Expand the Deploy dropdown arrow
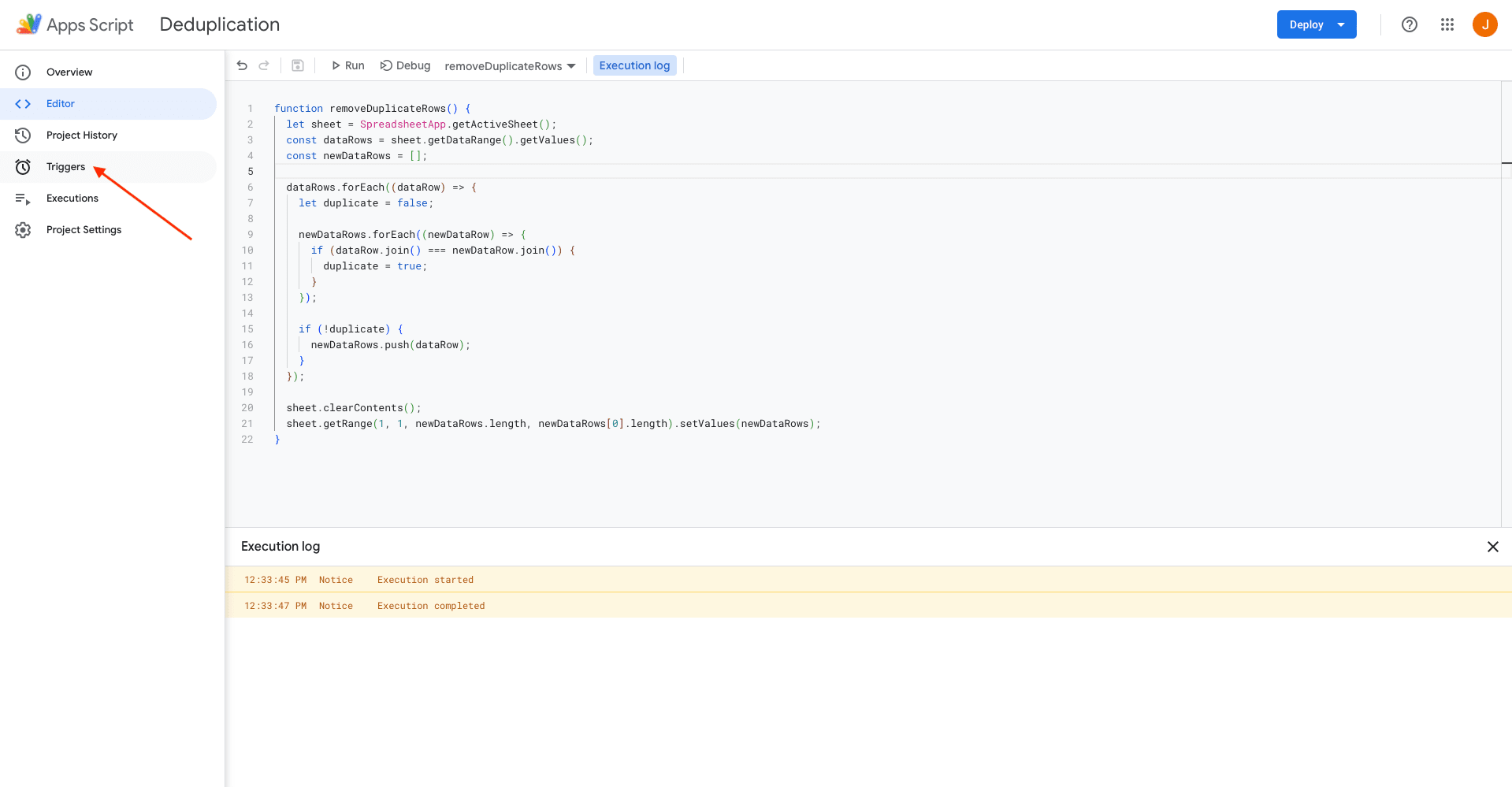 [1341, 24]
